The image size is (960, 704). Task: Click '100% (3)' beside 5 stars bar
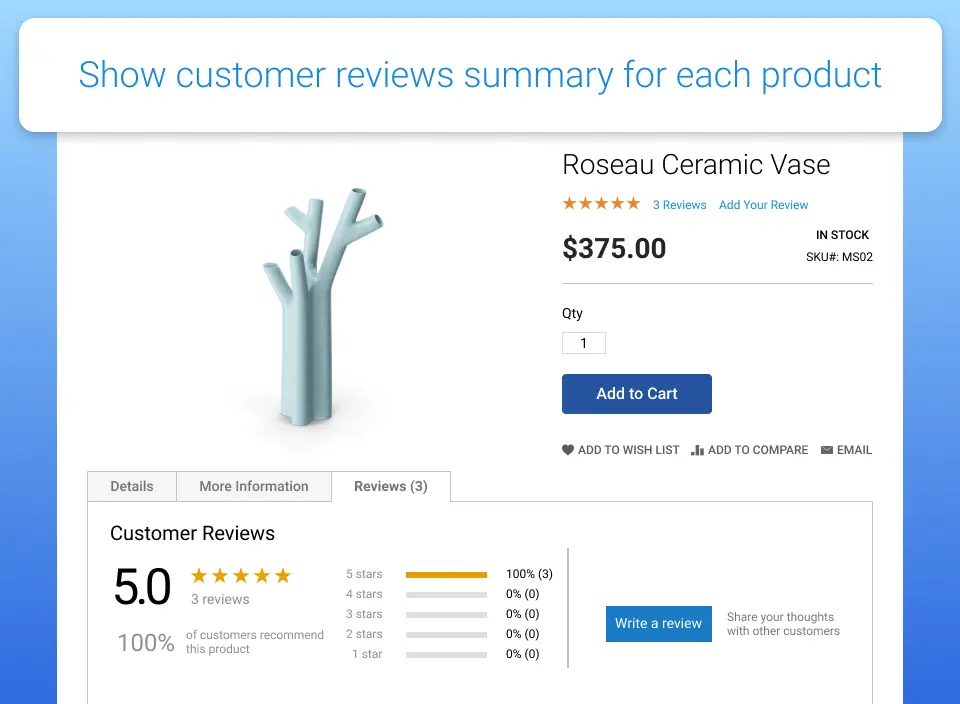pyautogui.click(x=529, y=574)
